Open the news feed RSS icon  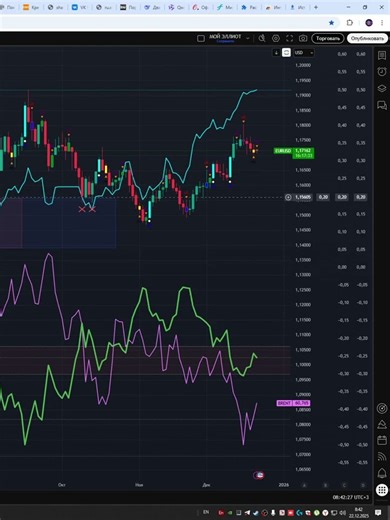coord(382,456)
